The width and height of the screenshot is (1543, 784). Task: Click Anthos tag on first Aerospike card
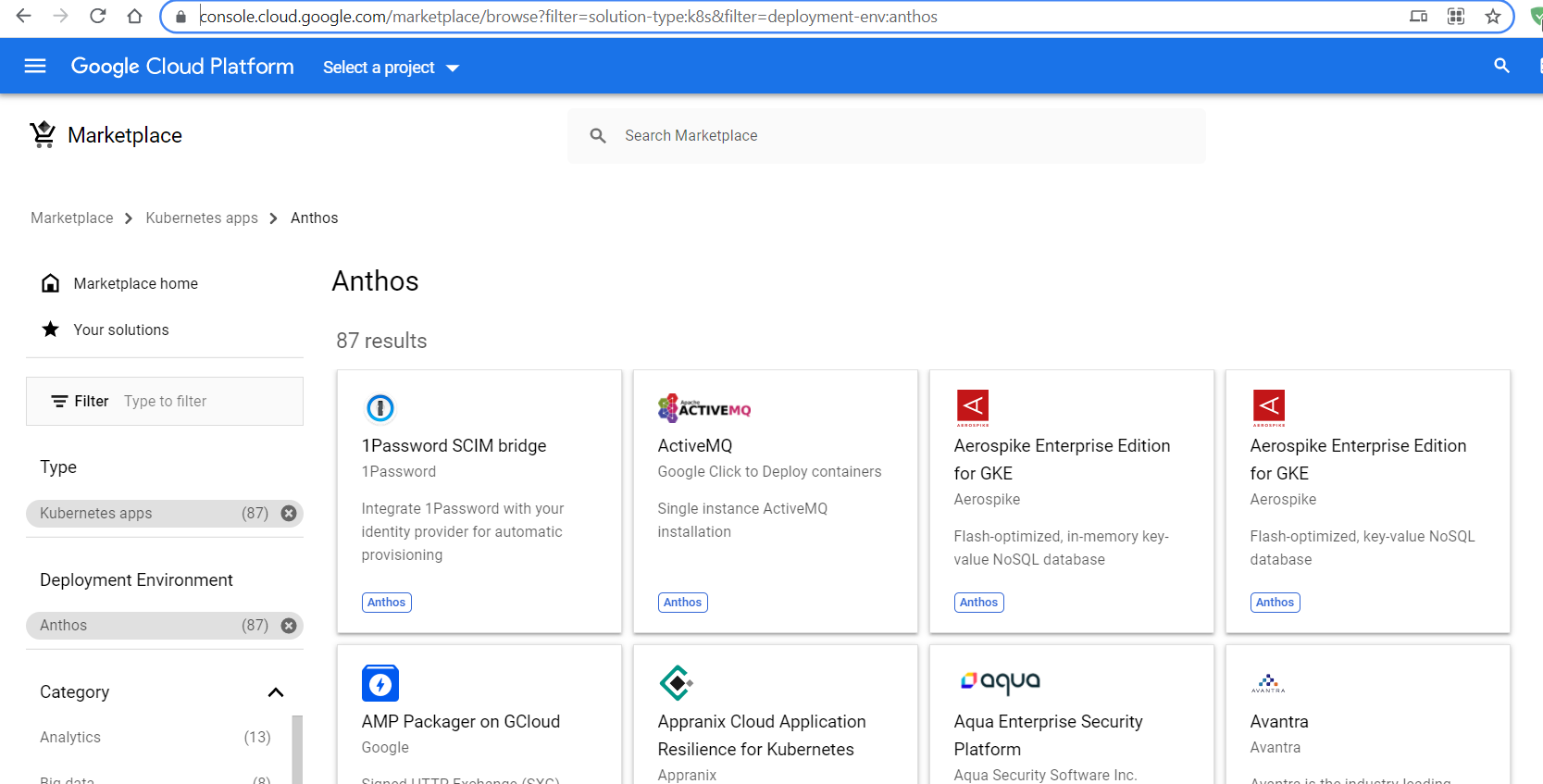click(x=979, y=603)
